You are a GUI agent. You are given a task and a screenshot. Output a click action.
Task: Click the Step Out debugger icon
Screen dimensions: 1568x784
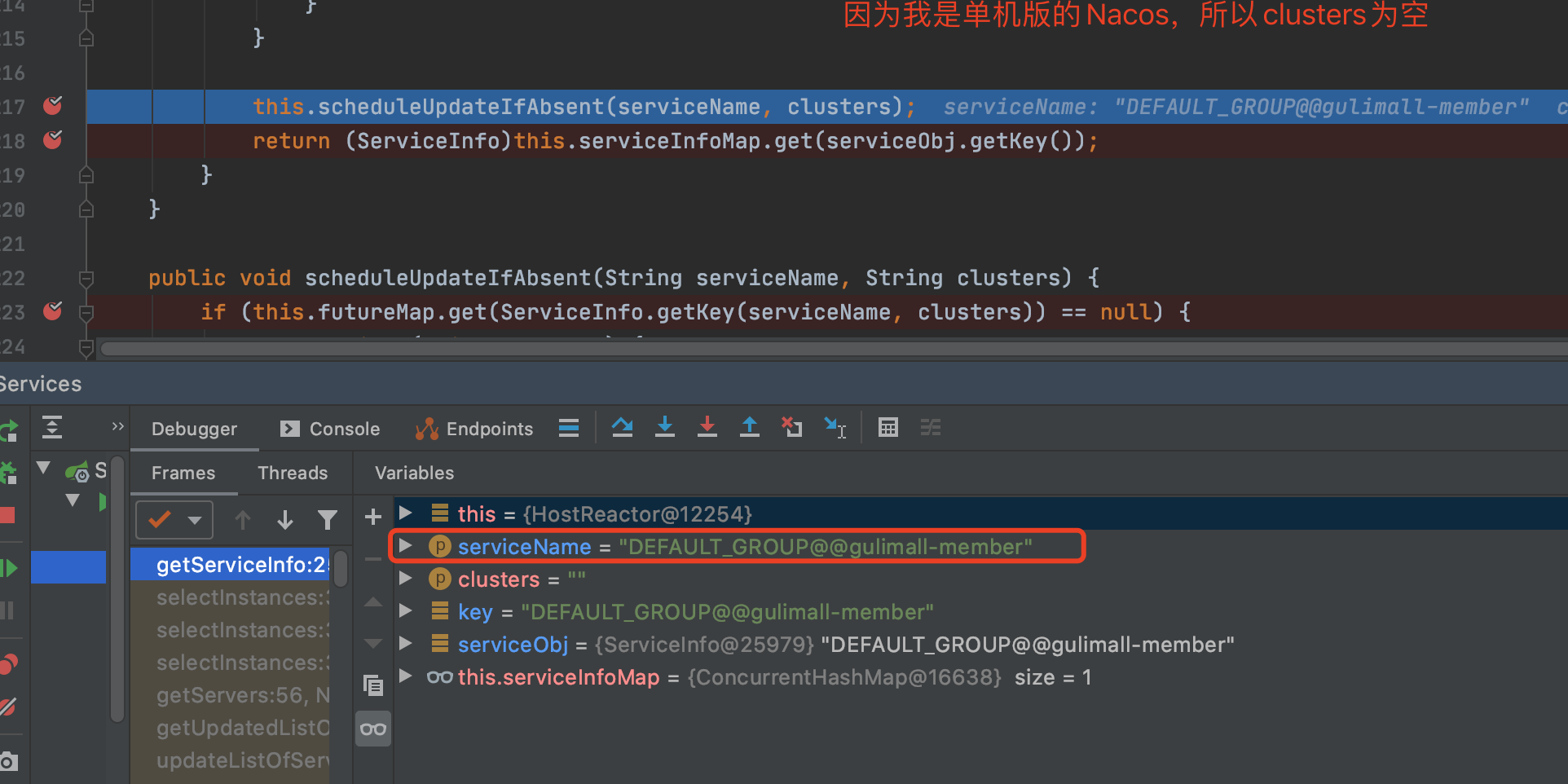coord(750,427)
